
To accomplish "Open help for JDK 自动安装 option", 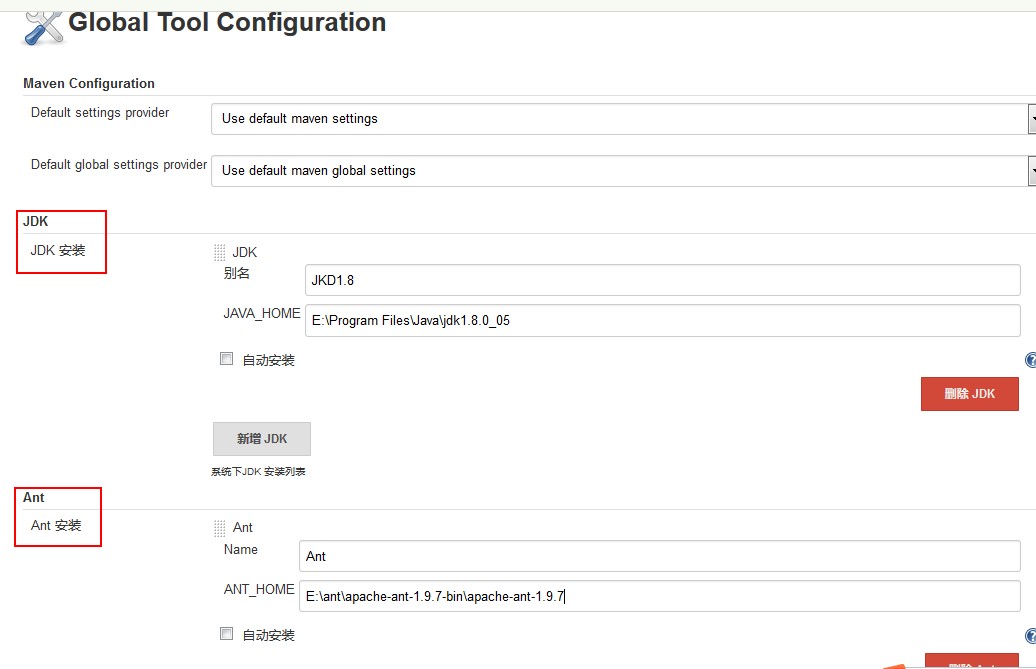I will coord(1030,360).
